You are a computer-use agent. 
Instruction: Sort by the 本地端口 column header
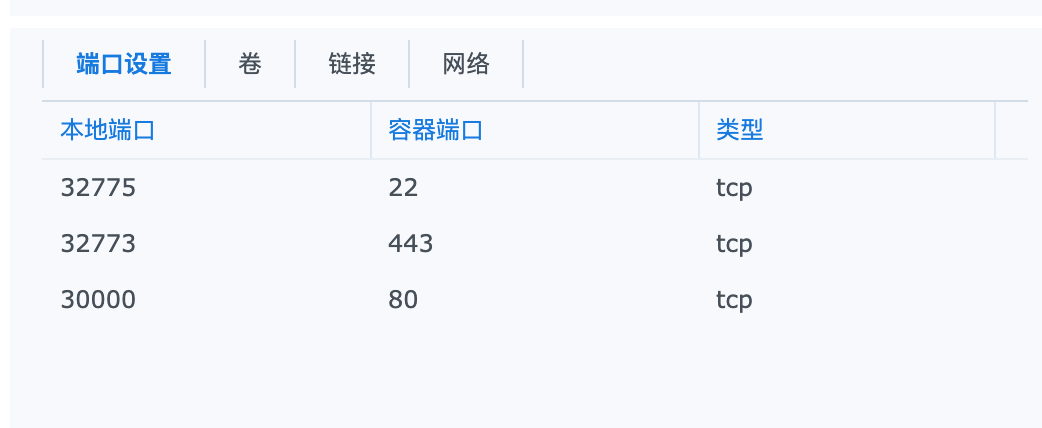[108, 130]
